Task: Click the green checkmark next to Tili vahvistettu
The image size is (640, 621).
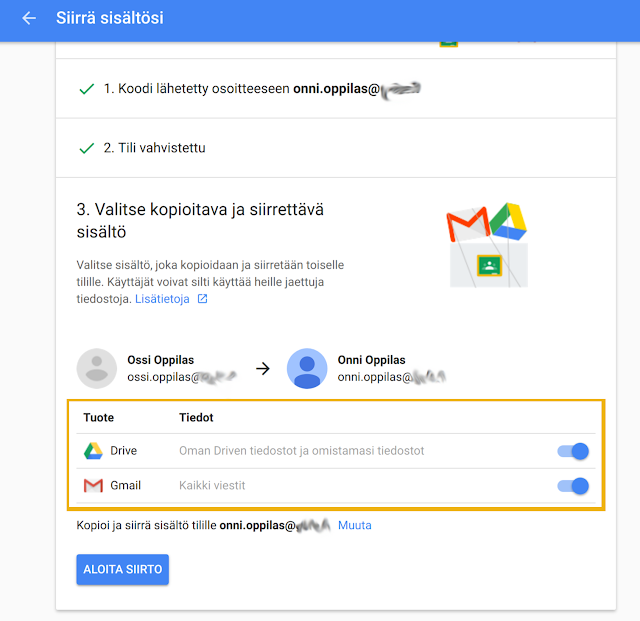Action: 87,148
